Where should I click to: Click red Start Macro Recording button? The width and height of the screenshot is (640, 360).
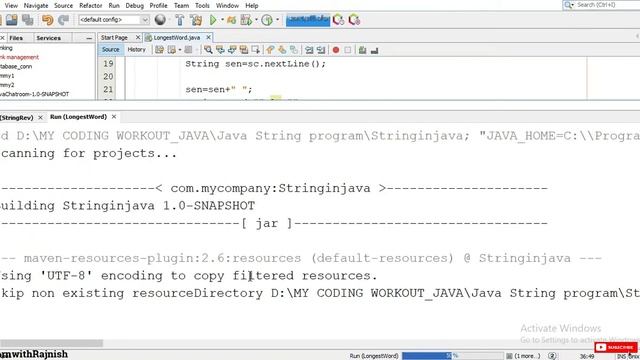(x=336, y=50)
